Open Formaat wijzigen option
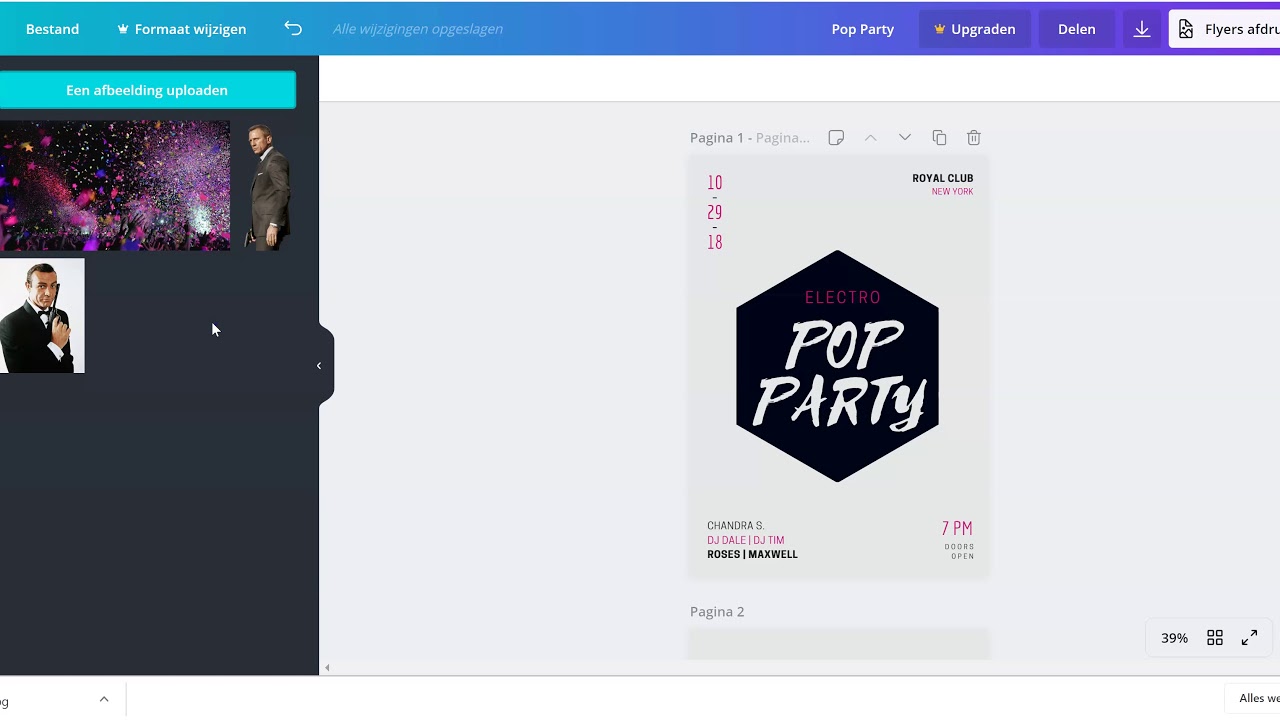 [181, 29]
